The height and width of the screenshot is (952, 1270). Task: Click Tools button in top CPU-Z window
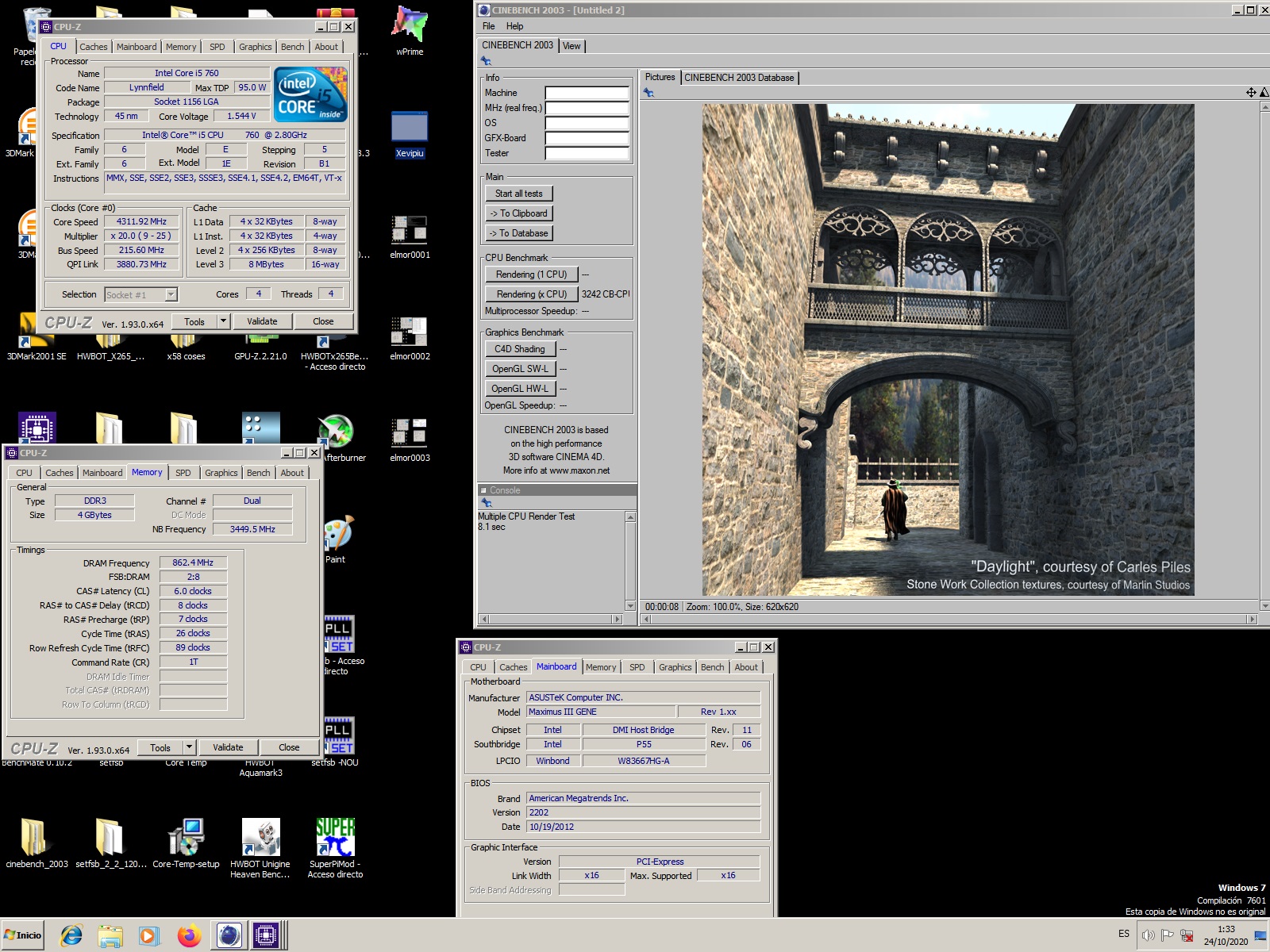click(x=194, y=321)
